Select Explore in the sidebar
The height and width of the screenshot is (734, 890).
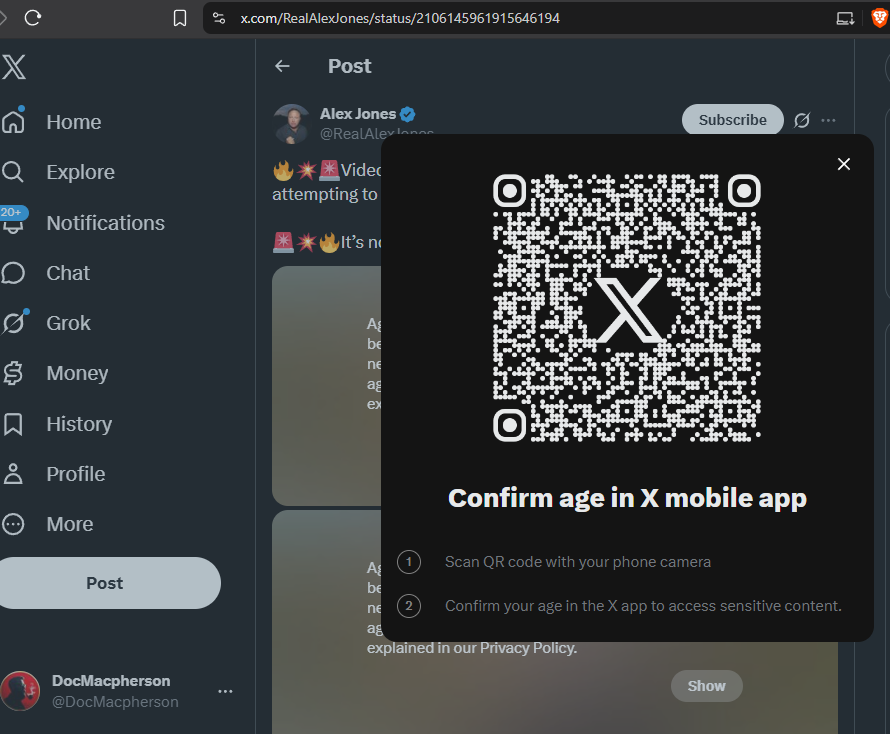click(81, 172)
